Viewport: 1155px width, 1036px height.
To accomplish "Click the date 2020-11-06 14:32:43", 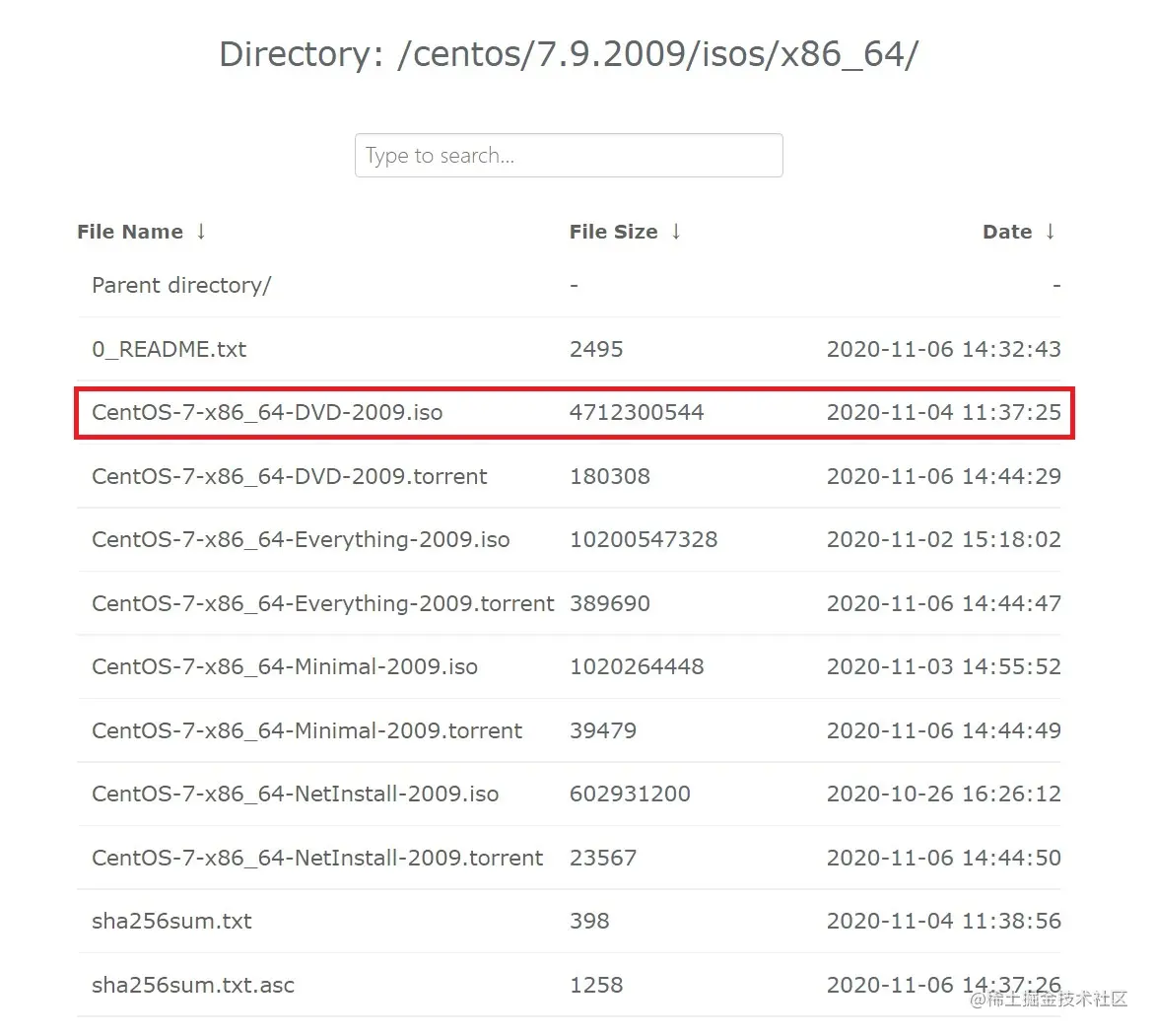I will pyautogui.click(x=943, y=349).
